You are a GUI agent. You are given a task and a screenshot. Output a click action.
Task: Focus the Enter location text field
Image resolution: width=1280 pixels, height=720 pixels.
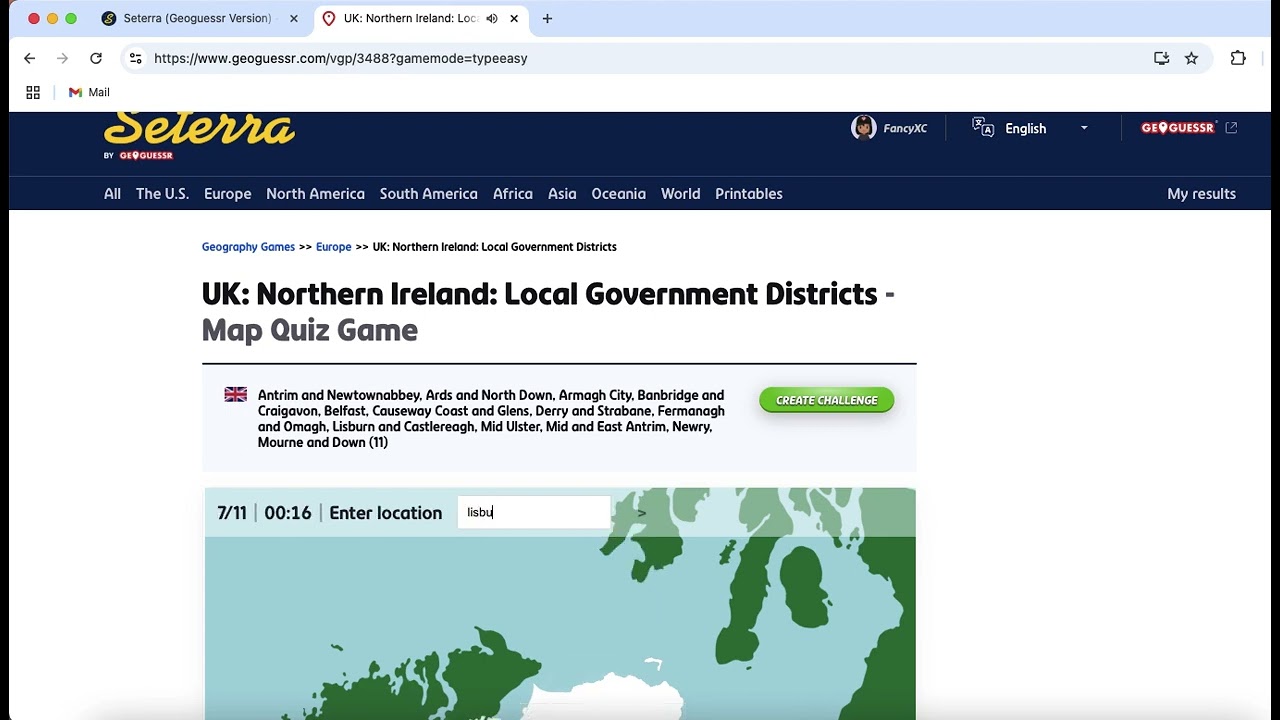[534, 513]
